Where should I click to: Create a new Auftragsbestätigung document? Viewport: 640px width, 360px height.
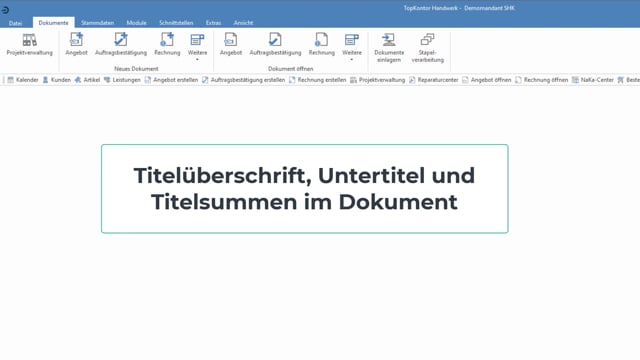[x=121, y=44]
